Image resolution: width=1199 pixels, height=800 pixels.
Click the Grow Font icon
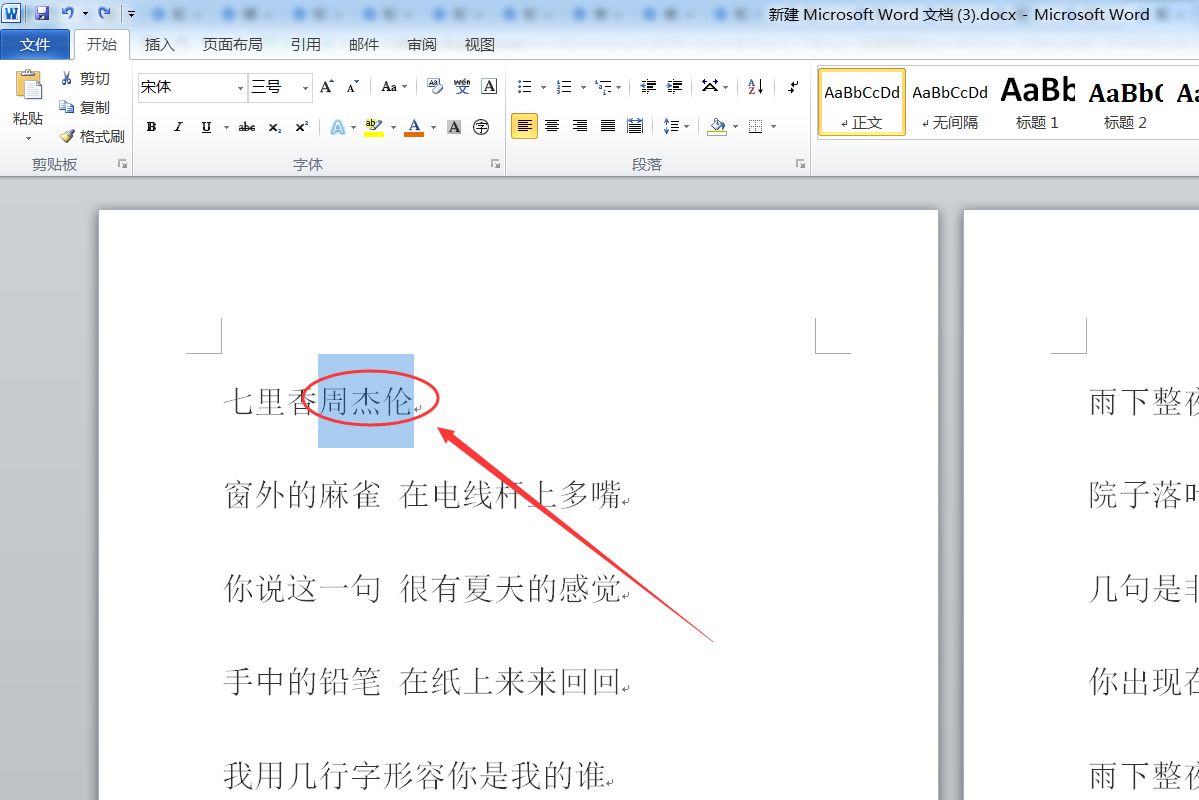click(x=327, y=86)
